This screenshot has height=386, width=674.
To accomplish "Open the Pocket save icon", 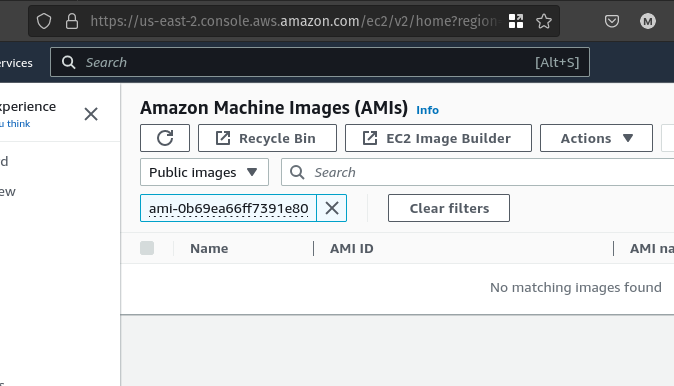I will point(612,21).
